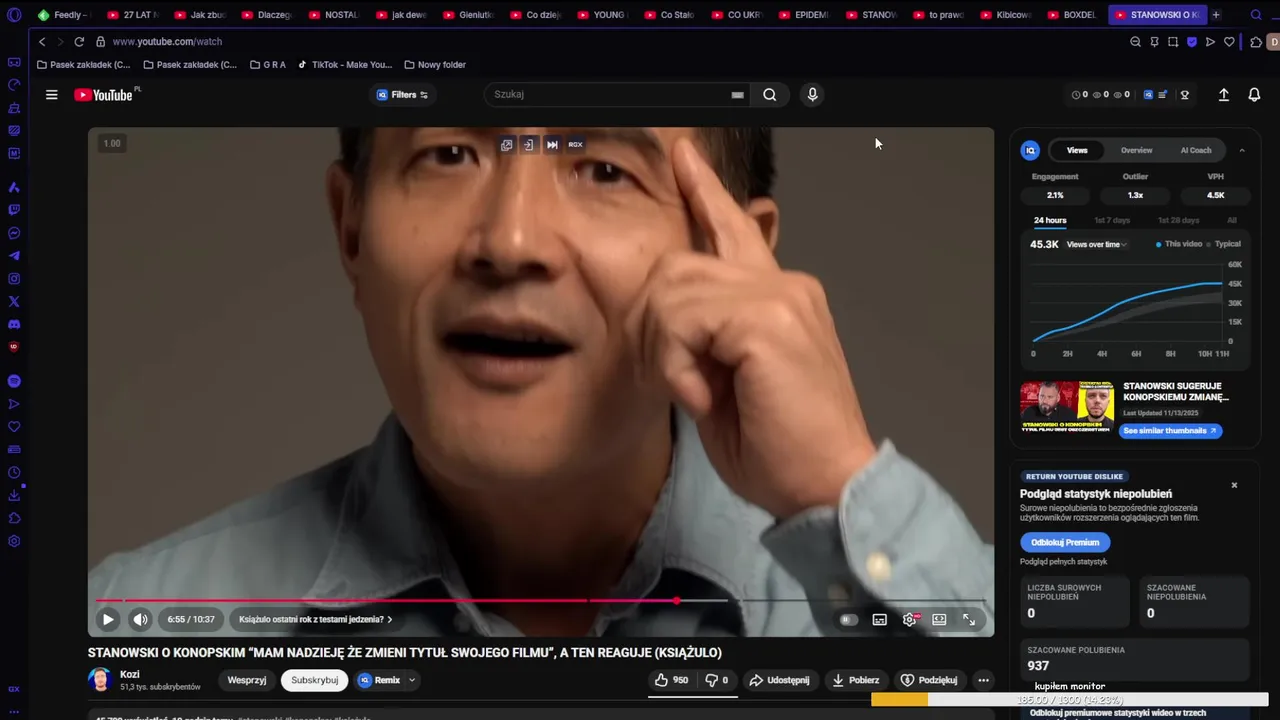Viewport: 1280px width, 720px height.
Task: Click See similar thumbnails link
Action: pyautogui.click(x=1169, y=431)
